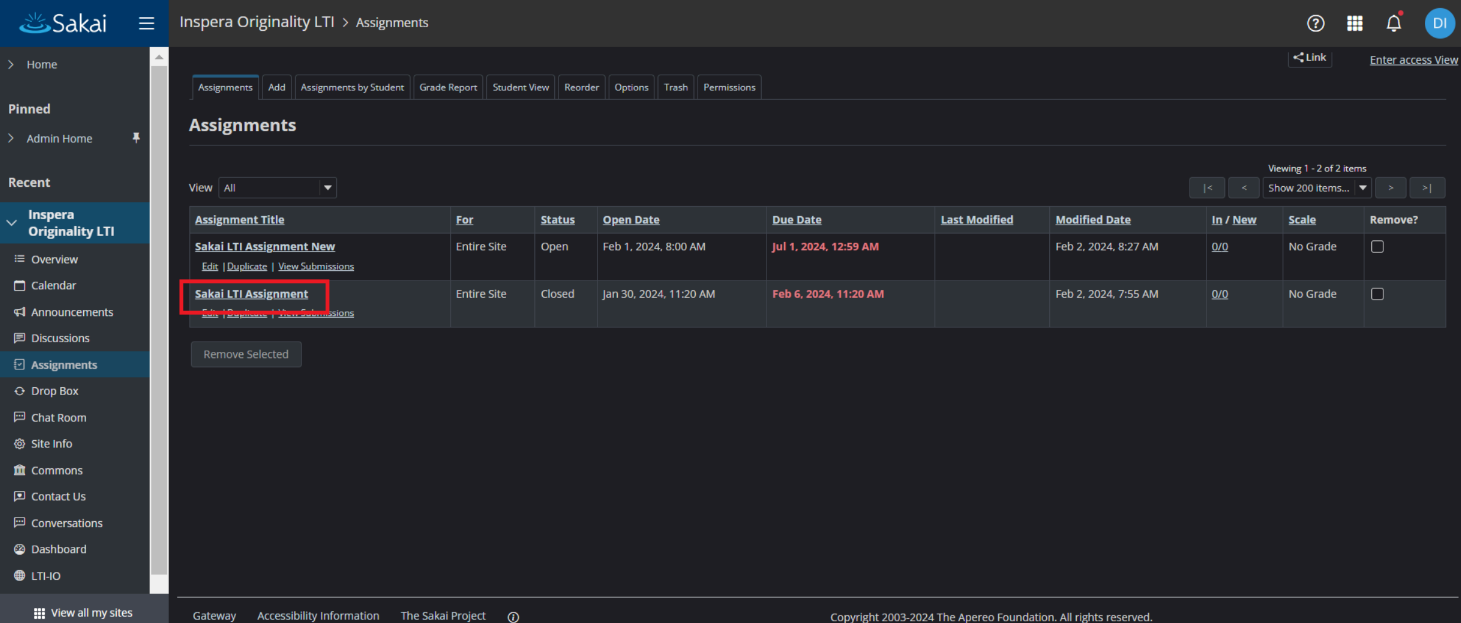Edit Sakai LTI Assignment New

coord(210,267)
